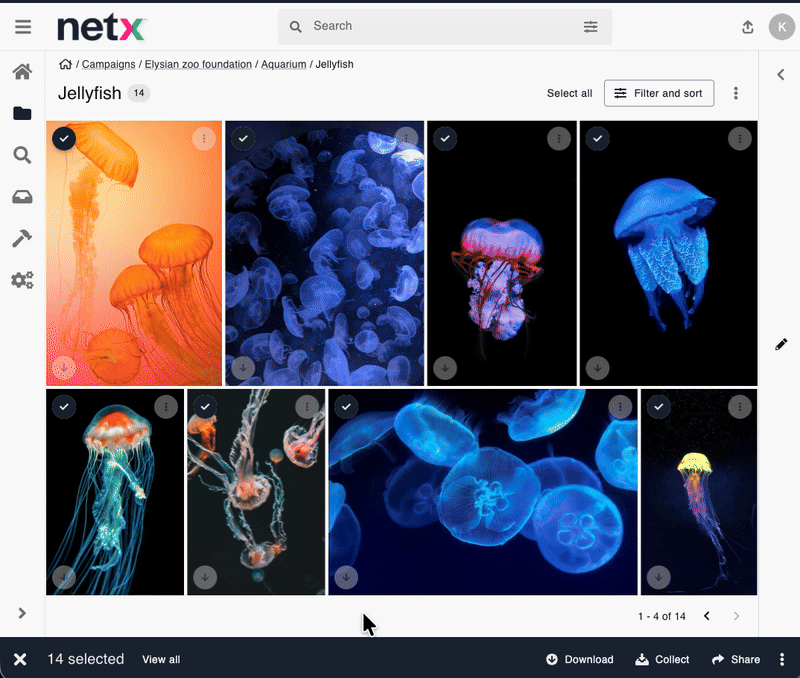
Task: Open the Search sidebar magnifier icon
Action: (22, 155)
